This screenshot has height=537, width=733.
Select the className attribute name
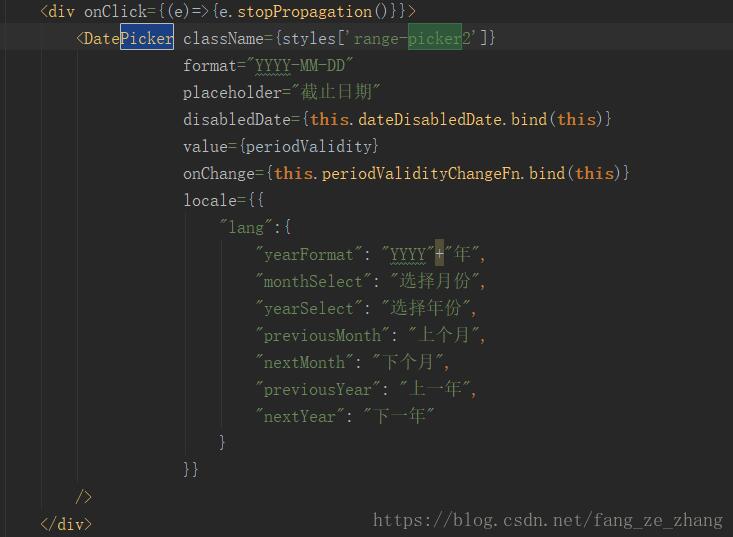click(223, 38)
